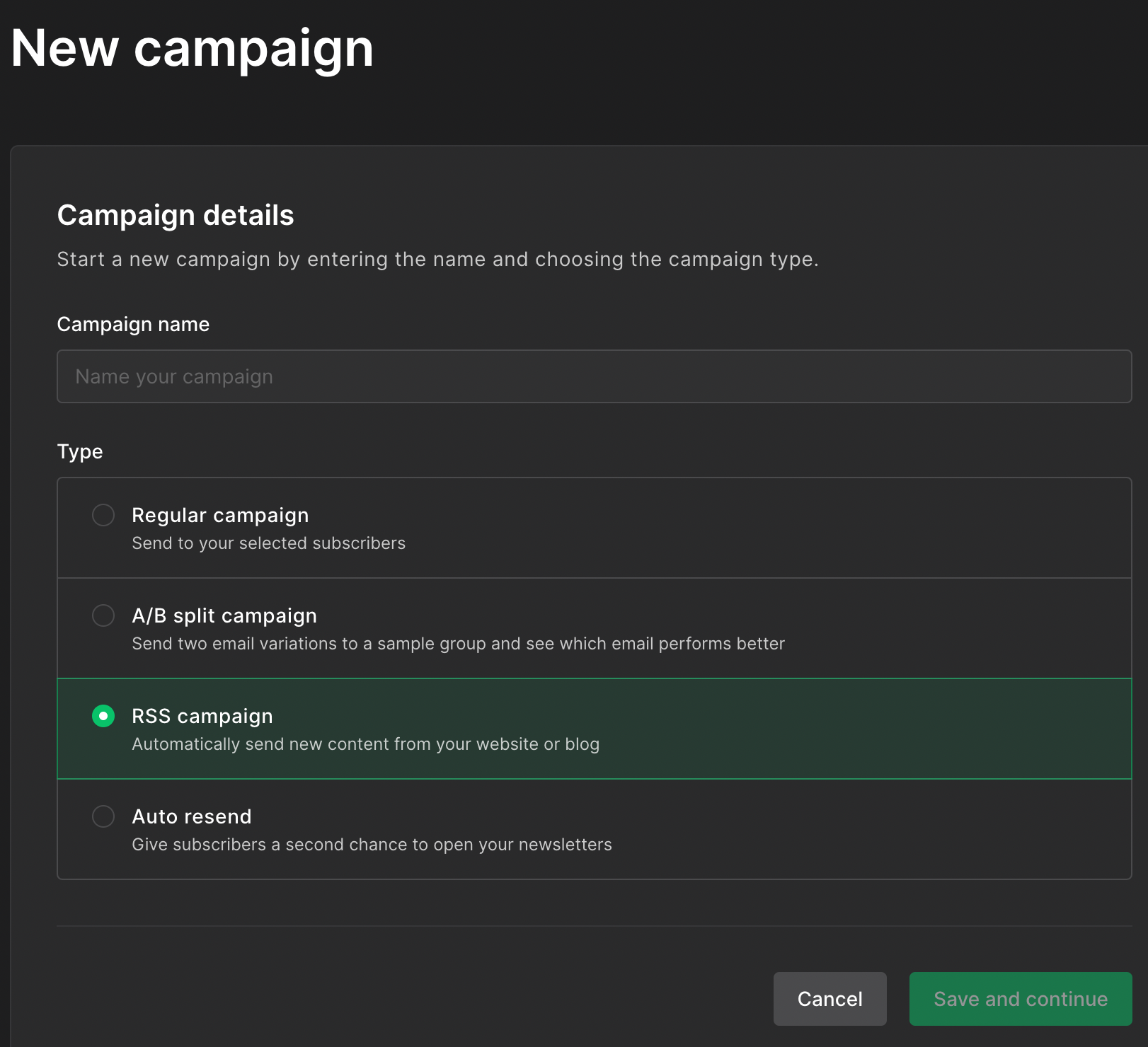Click the Campaign name input field
Image resolution: width=1148 pixels, height=1047 pixels.
593,376
